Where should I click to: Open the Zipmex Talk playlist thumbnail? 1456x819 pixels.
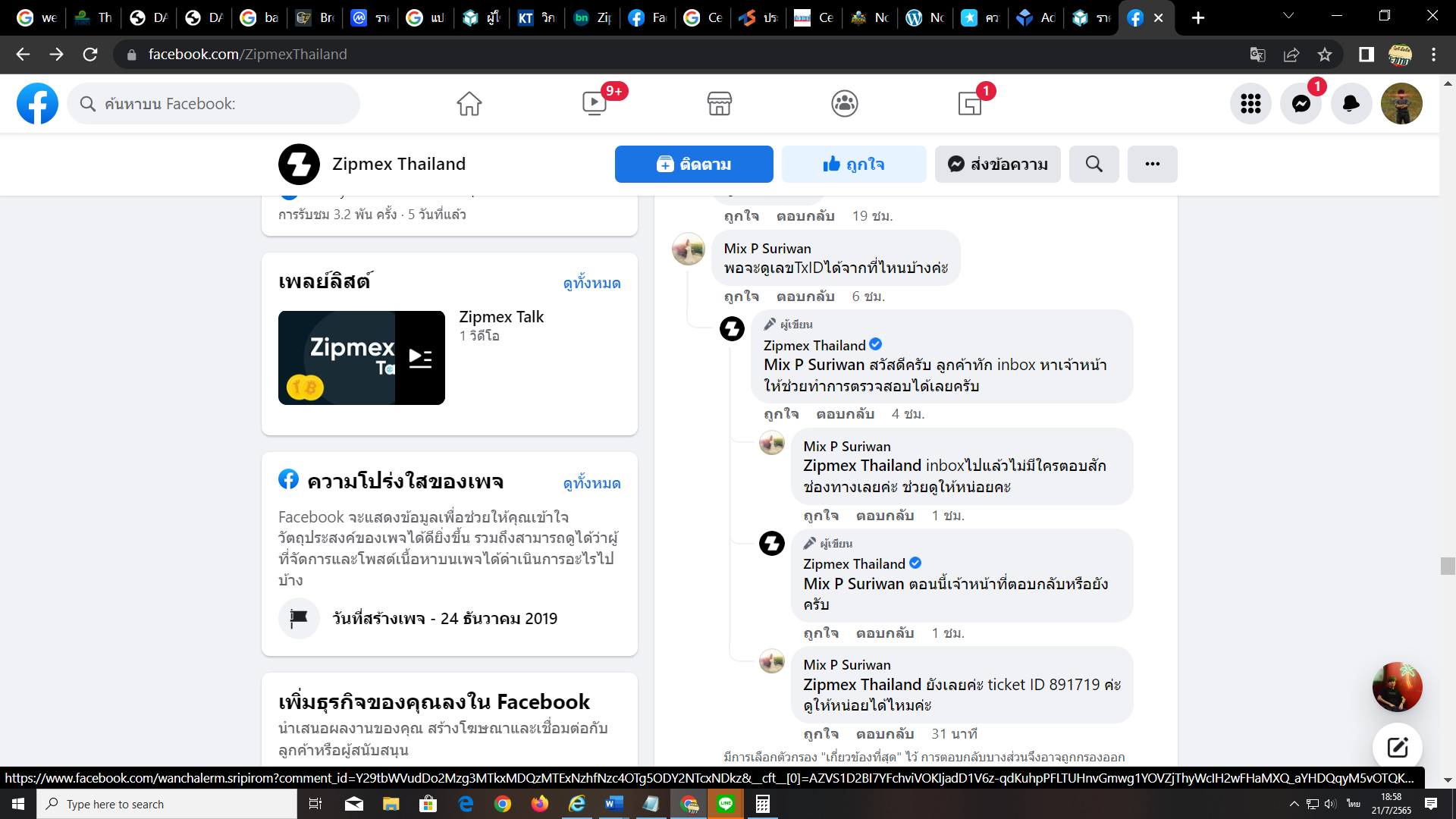(x=362, y=358)
